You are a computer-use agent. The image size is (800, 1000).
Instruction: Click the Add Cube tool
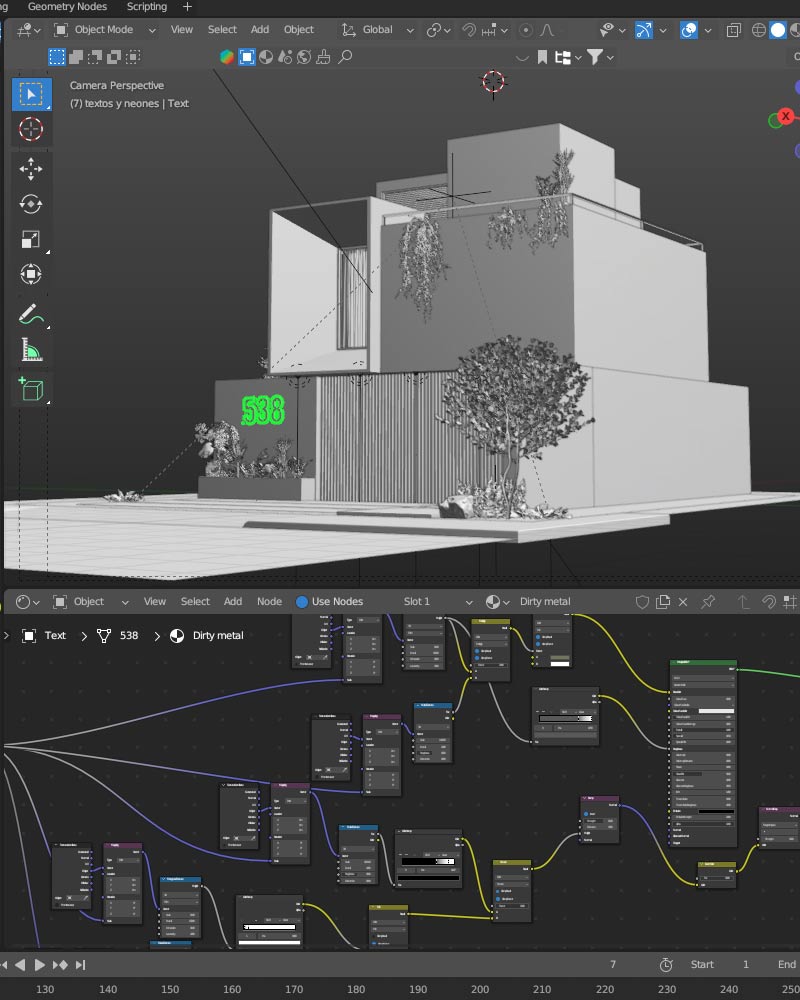pyautogui.click(x=31, y=390)
